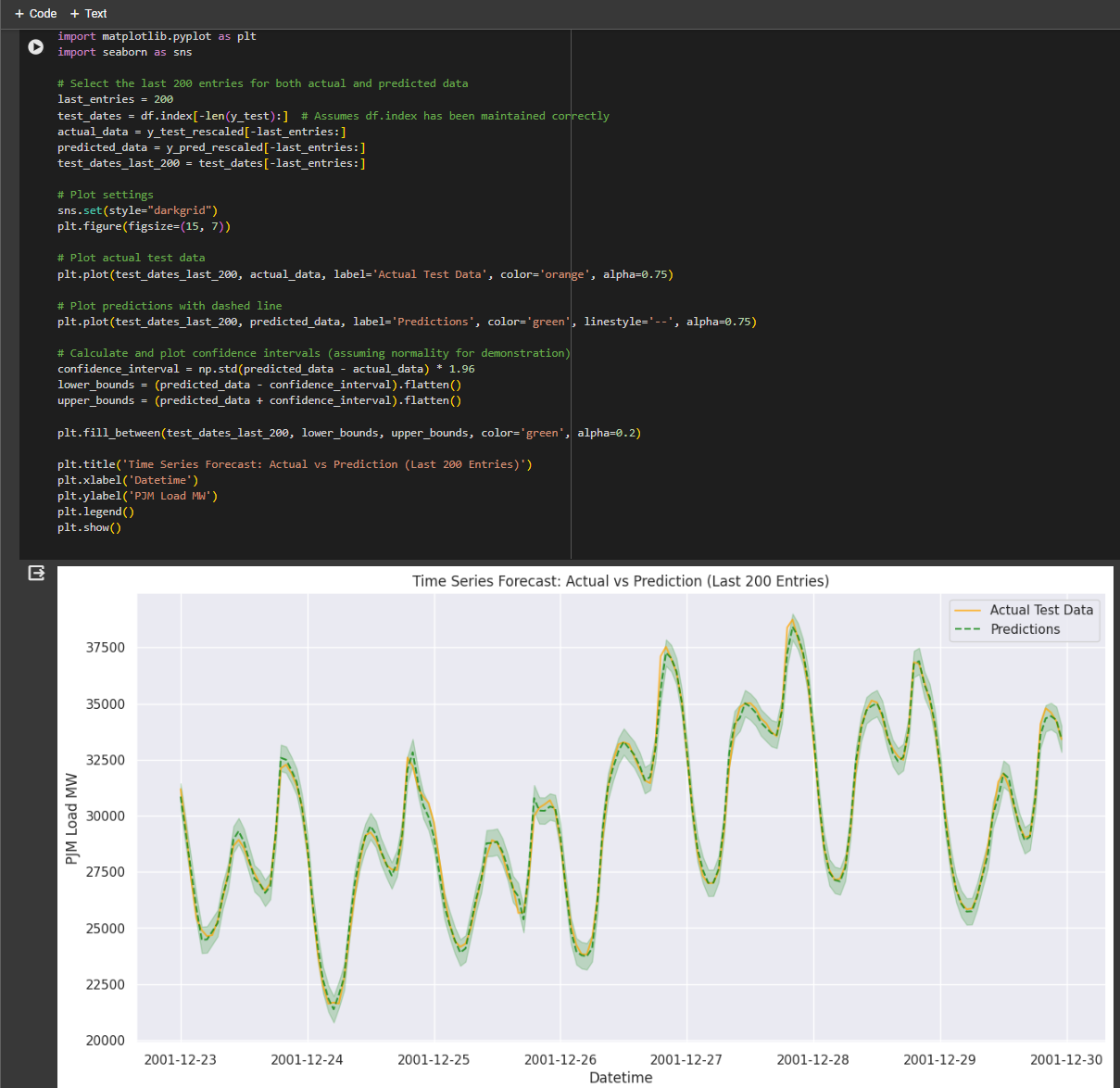Run the code cell with play button
The height and width of the screenshot is (1088, 1120).
(35, 46)
